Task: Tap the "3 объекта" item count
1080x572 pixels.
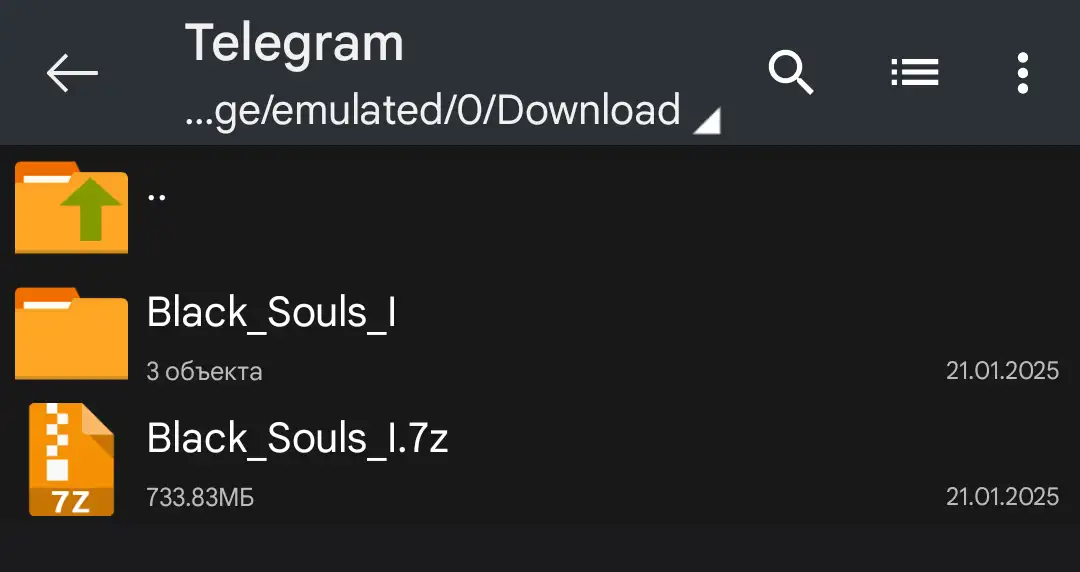Action: click(x=204, y=372)
